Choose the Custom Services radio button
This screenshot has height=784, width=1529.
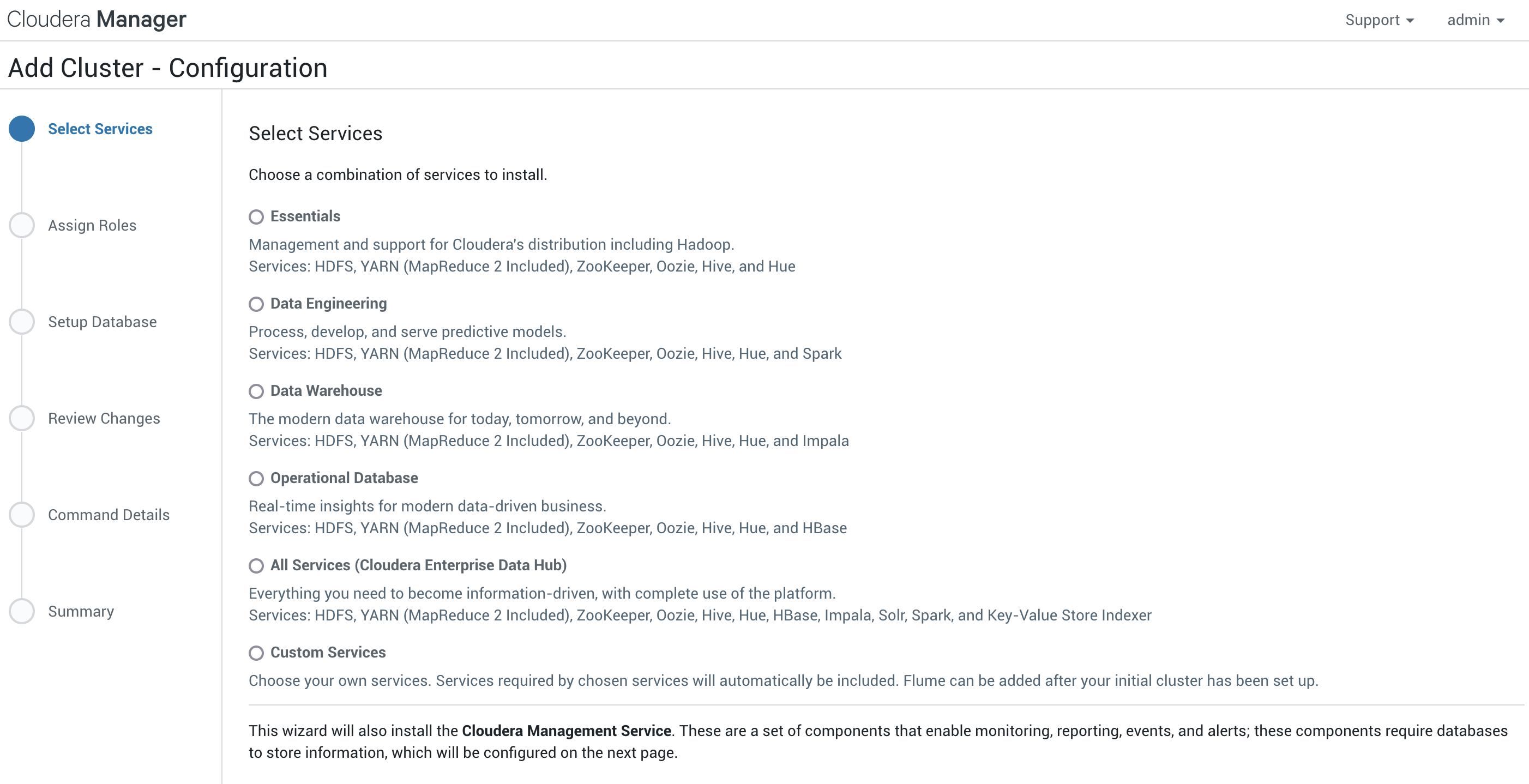coord(256,653)
